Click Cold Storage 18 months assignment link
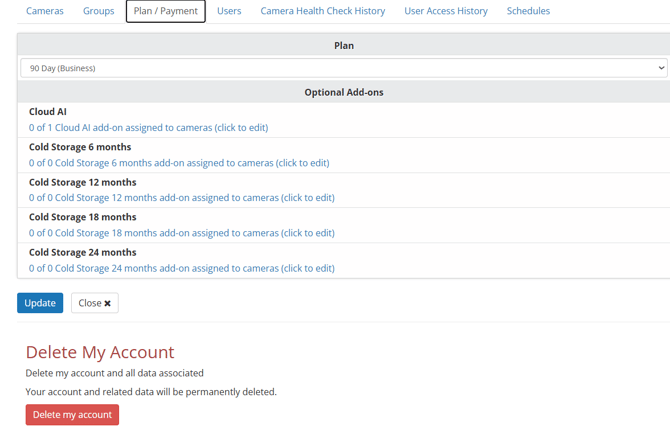Image resolution: width=670 pixels, height=447 pixels. click(x=181, y=233)
